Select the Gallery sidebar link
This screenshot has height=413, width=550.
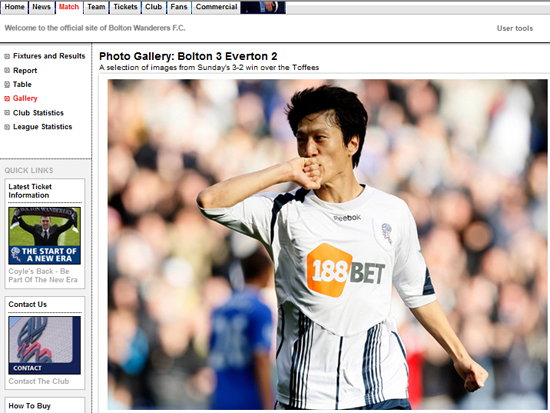point(25,99)
